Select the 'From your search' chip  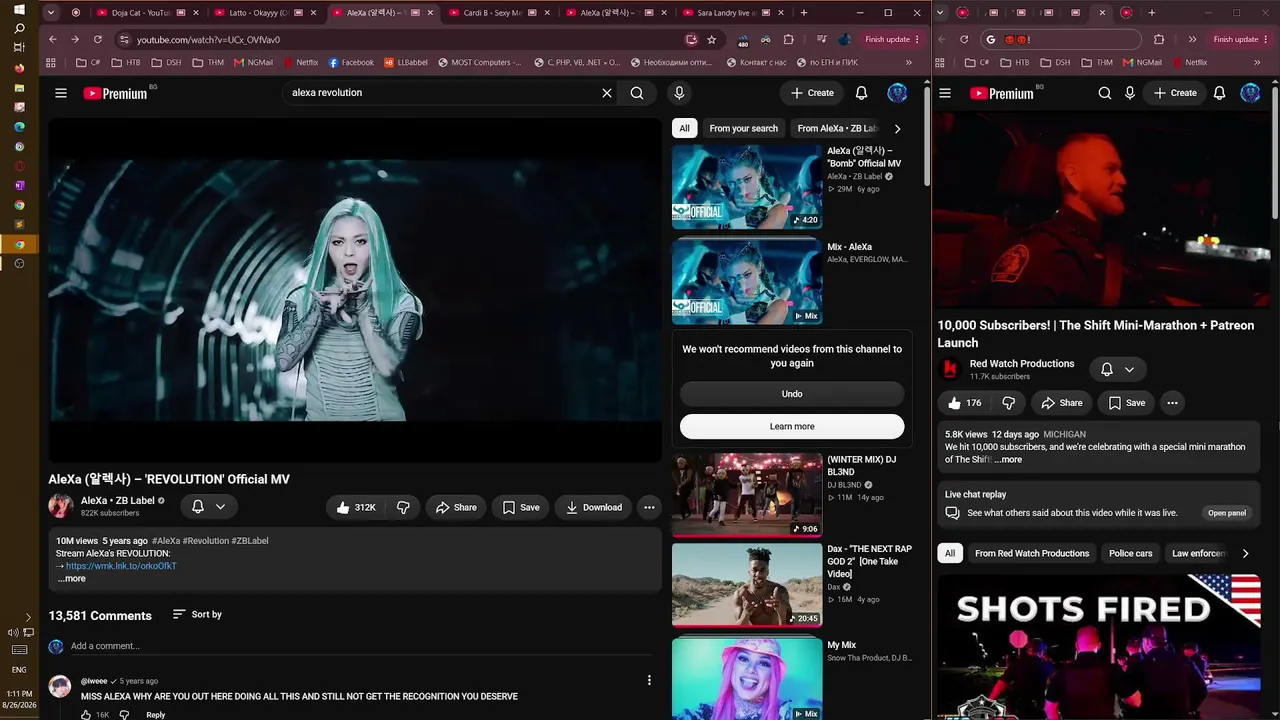click(x=743, y=128)
